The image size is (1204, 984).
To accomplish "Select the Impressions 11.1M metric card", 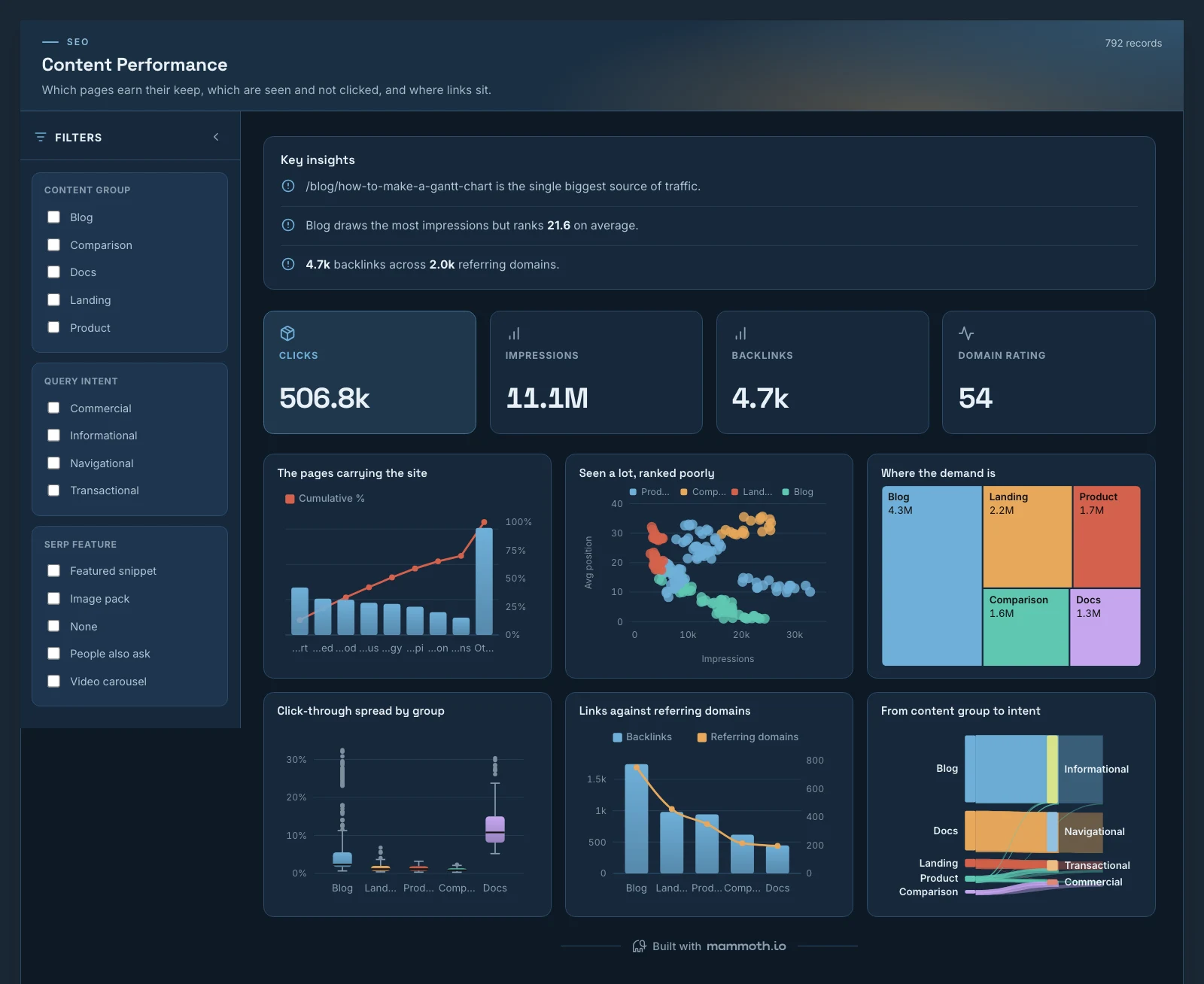I will [x=596, y=372].
